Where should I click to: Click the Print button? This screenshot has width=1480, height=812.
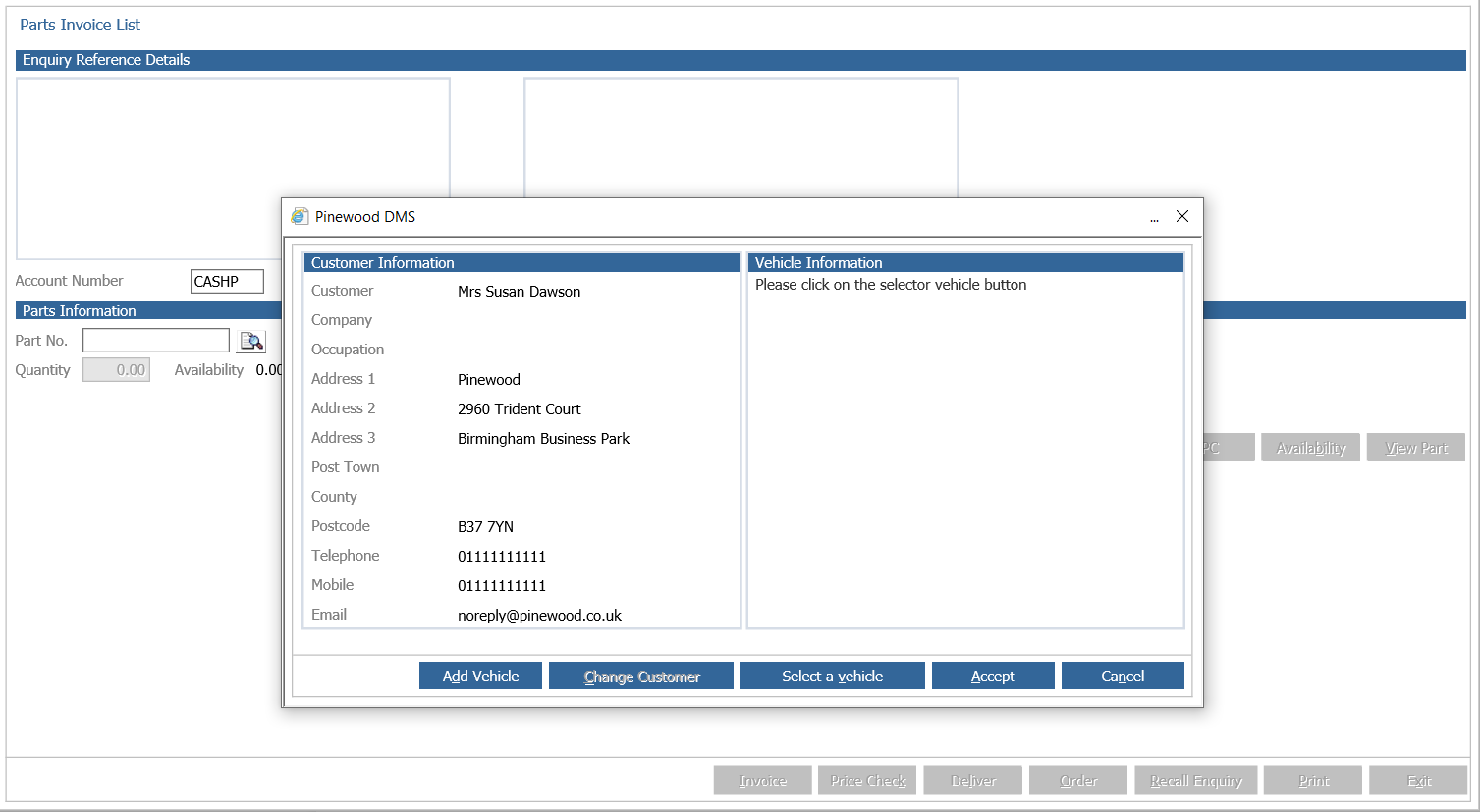point(1313,781)
